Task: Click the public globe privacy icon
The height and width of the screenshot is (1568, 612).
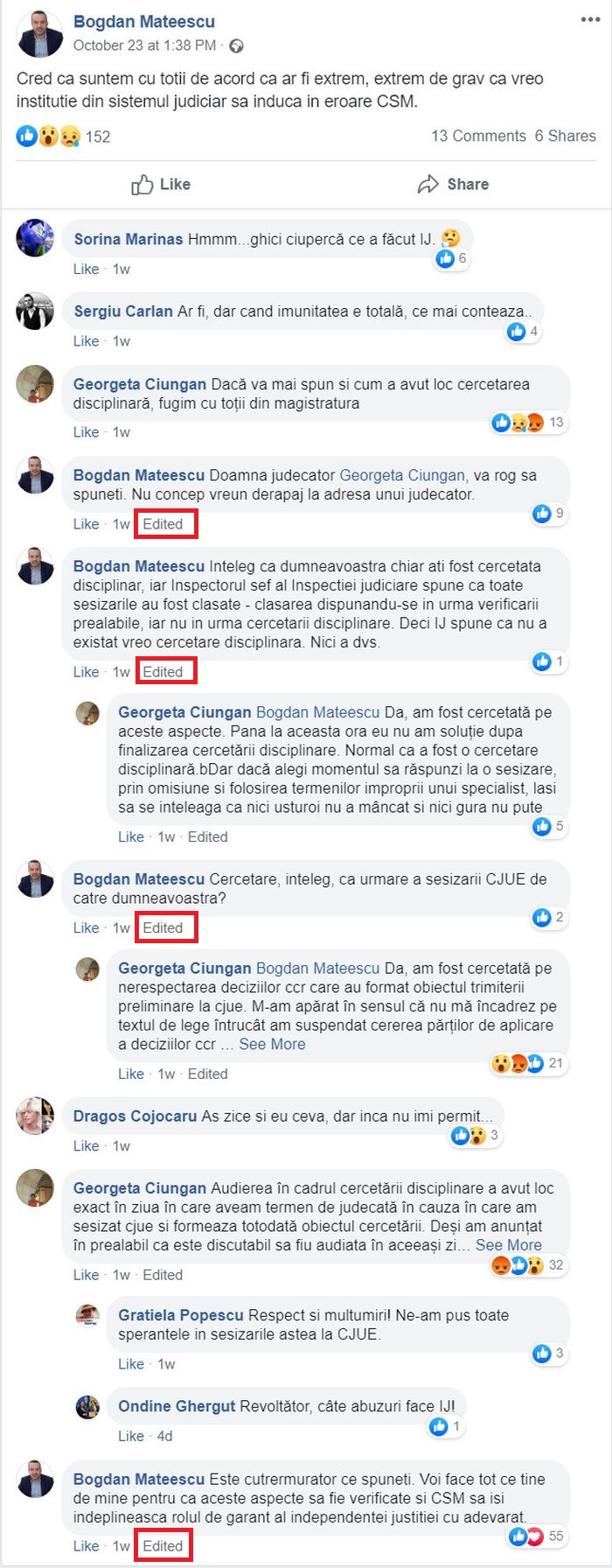Action: click(x=236, y=45)
